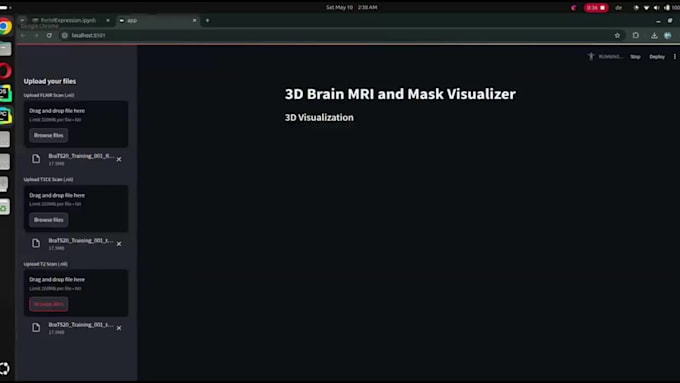Stop the running Streamlit script
Screen dimensions: 680x383
(x=635, y=57)
